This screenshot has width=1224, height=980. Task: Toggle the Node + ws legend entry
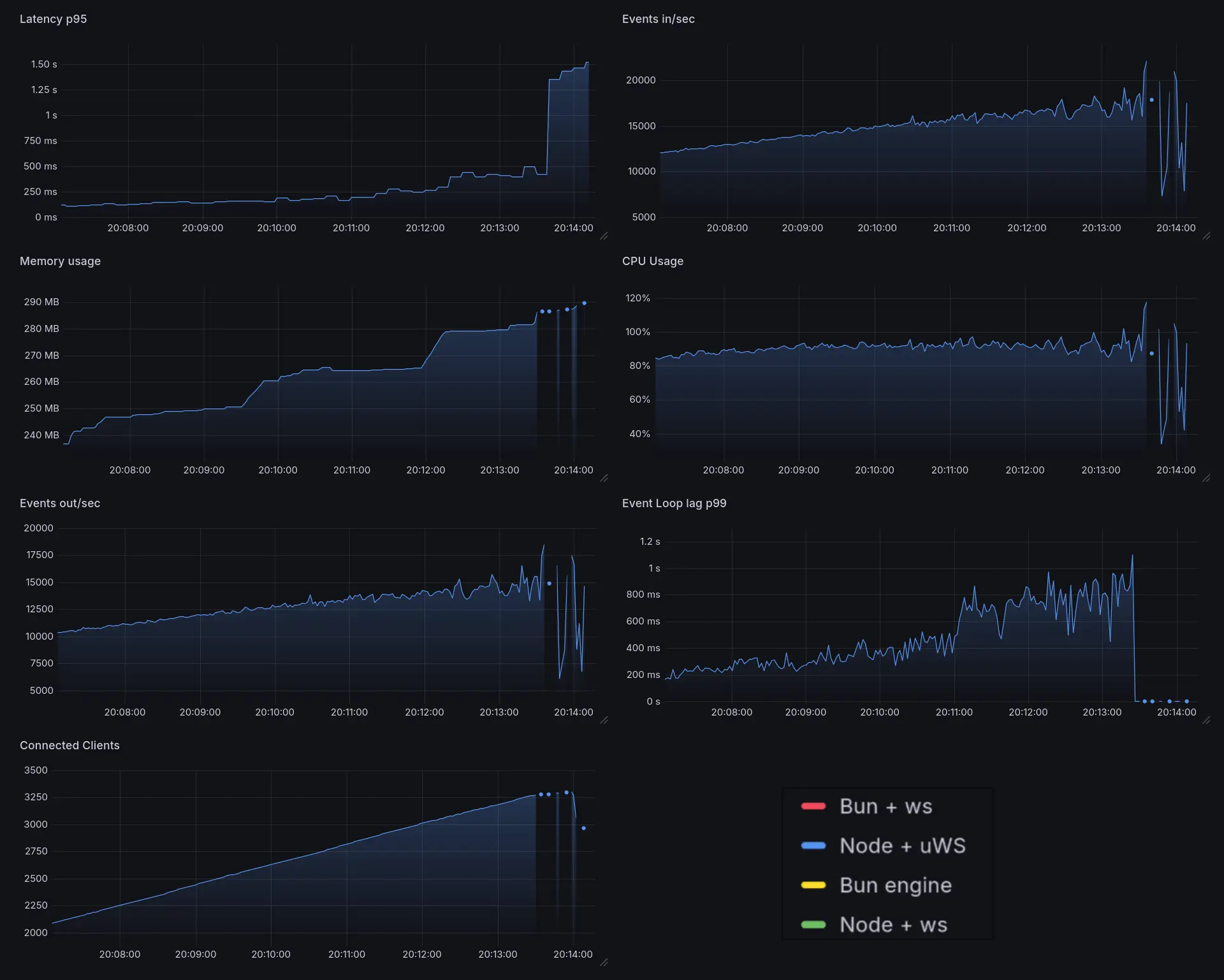(893, 925)
